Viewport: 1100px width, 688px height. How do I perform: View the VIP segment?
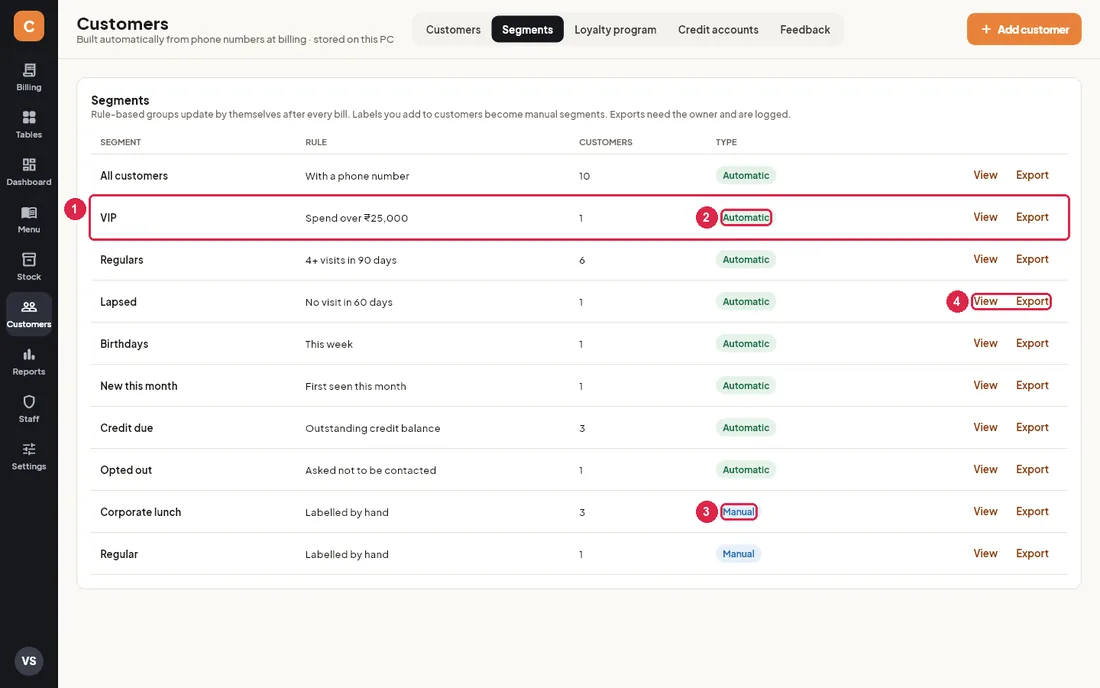985,217
